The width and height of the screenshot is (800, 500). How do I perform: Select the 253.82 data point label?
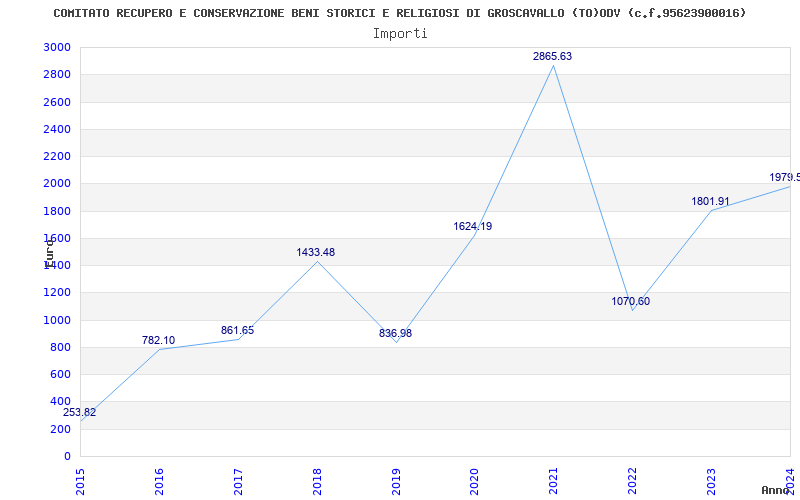tap(80, 413)
